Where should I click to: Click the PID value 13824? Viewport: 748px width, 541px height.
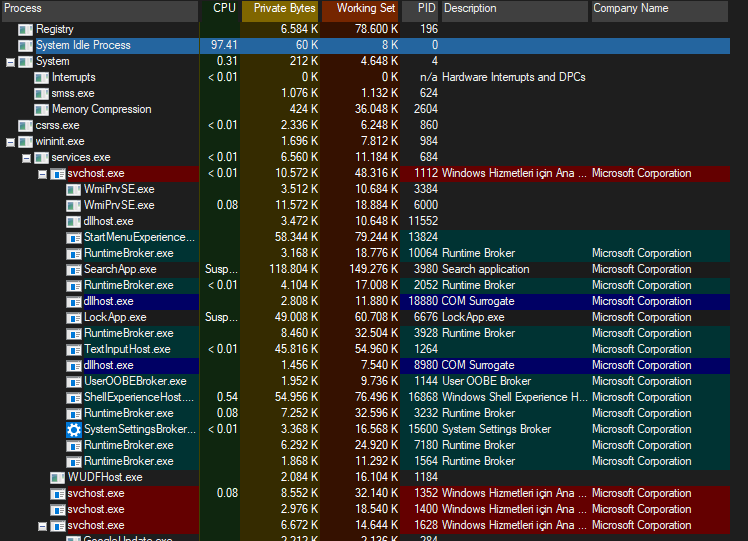click(423, 237)
